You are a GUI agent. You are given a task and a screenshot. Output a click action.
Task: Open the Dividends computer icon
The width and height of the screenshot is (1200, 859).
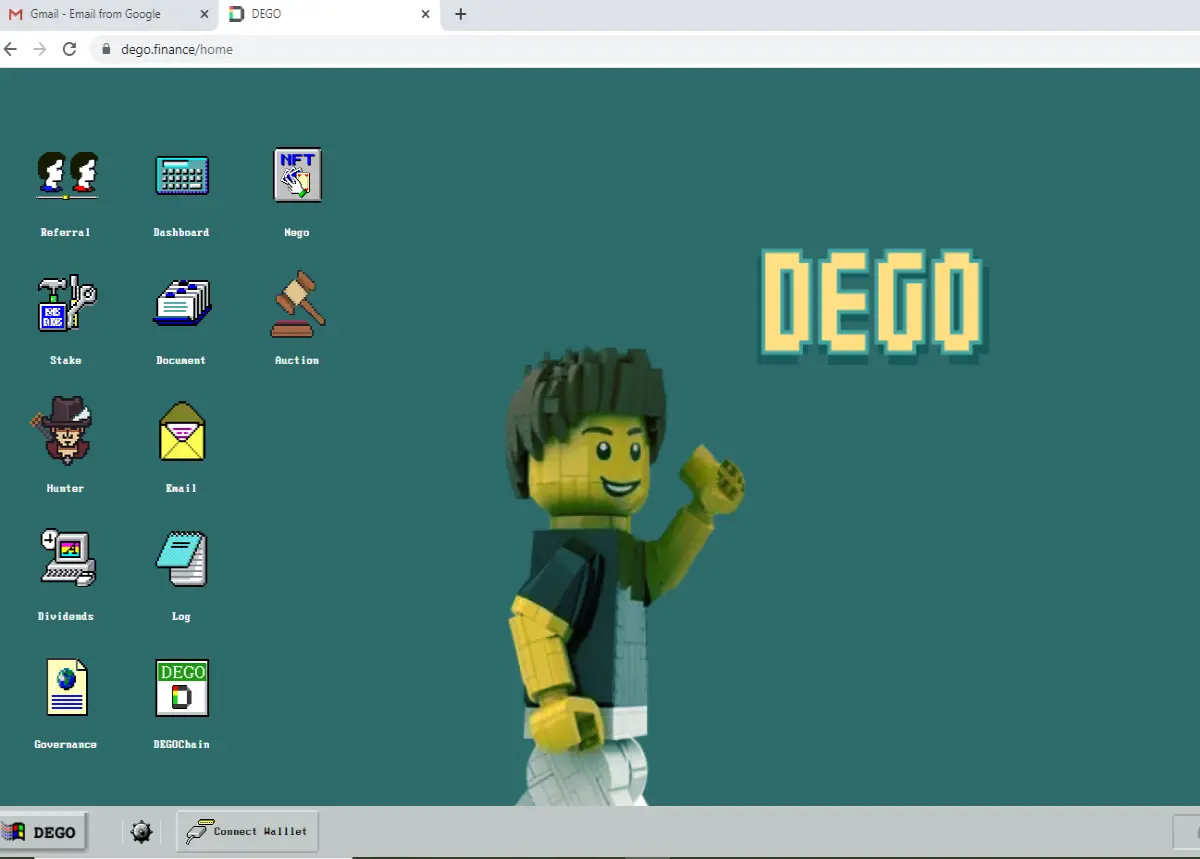pyautogui.click(x=67, y=558)
